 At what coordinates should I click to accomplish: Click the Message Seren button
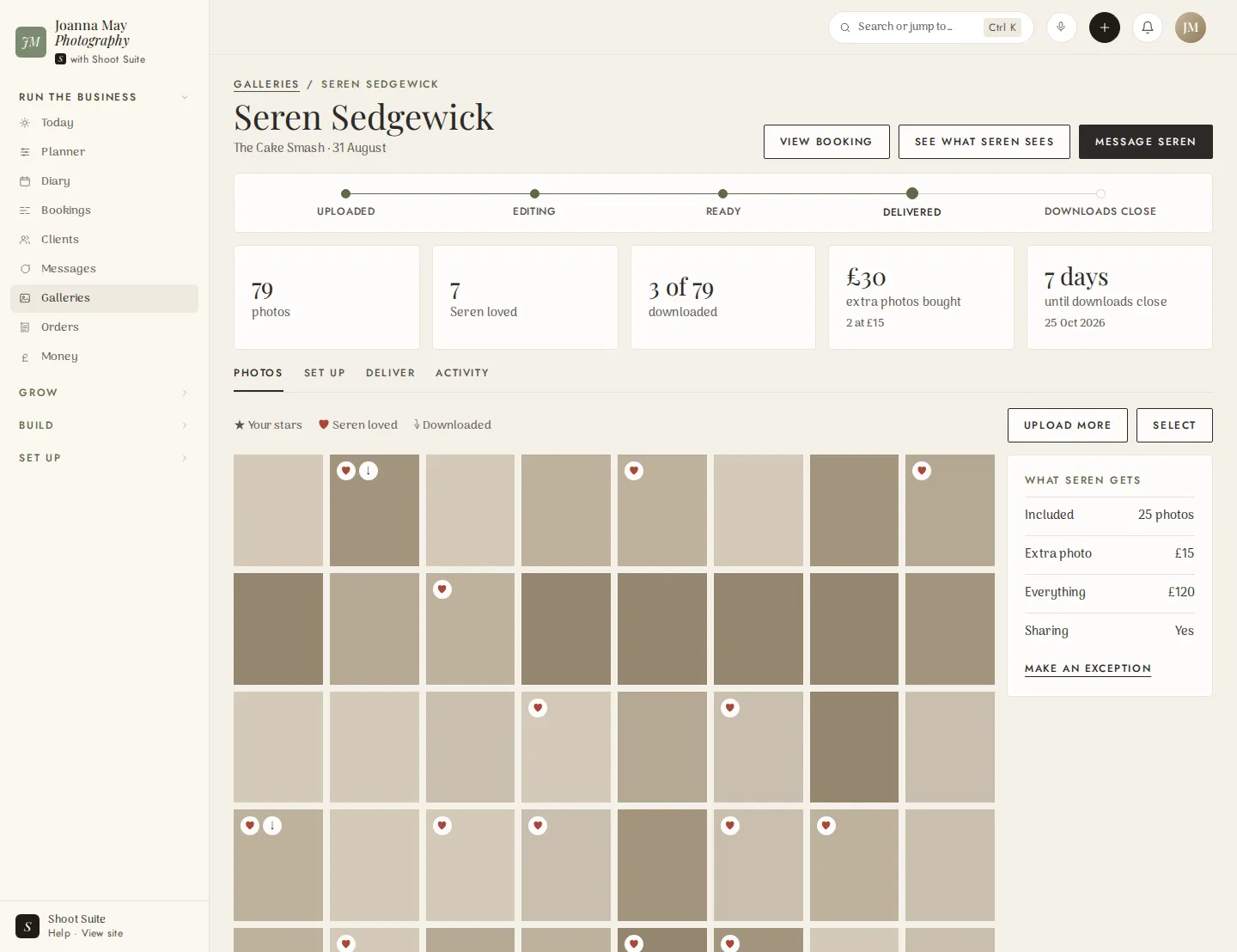click(x=1146, y=142)
